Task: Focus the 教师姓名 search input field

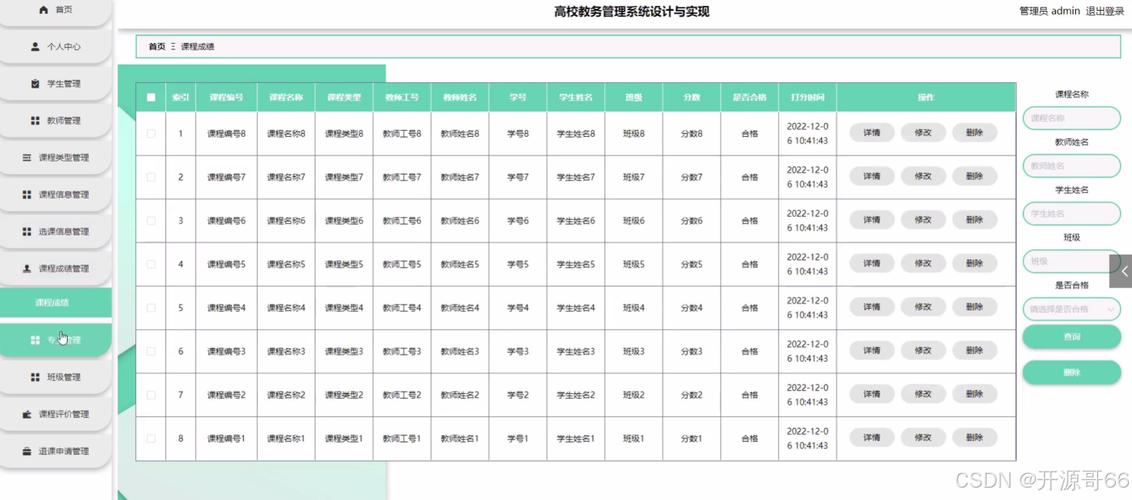Action: pos(1071,165)
